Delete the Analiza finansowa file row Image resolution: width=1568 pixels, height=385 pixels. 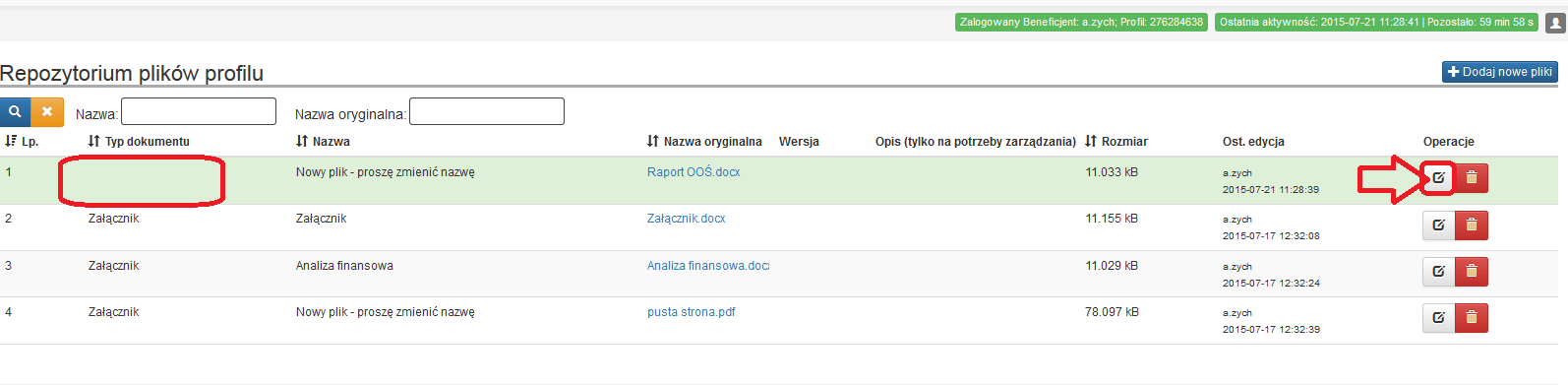(1472, 272)
